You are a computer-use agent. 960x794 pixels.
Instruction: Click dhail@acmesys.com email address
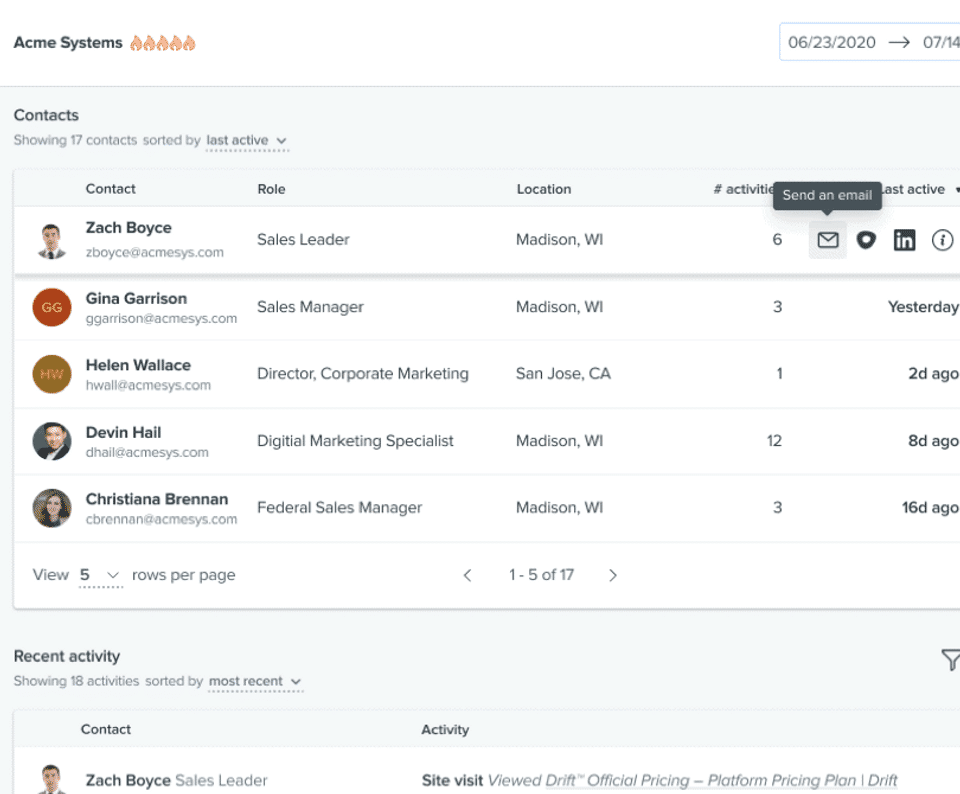147,452
